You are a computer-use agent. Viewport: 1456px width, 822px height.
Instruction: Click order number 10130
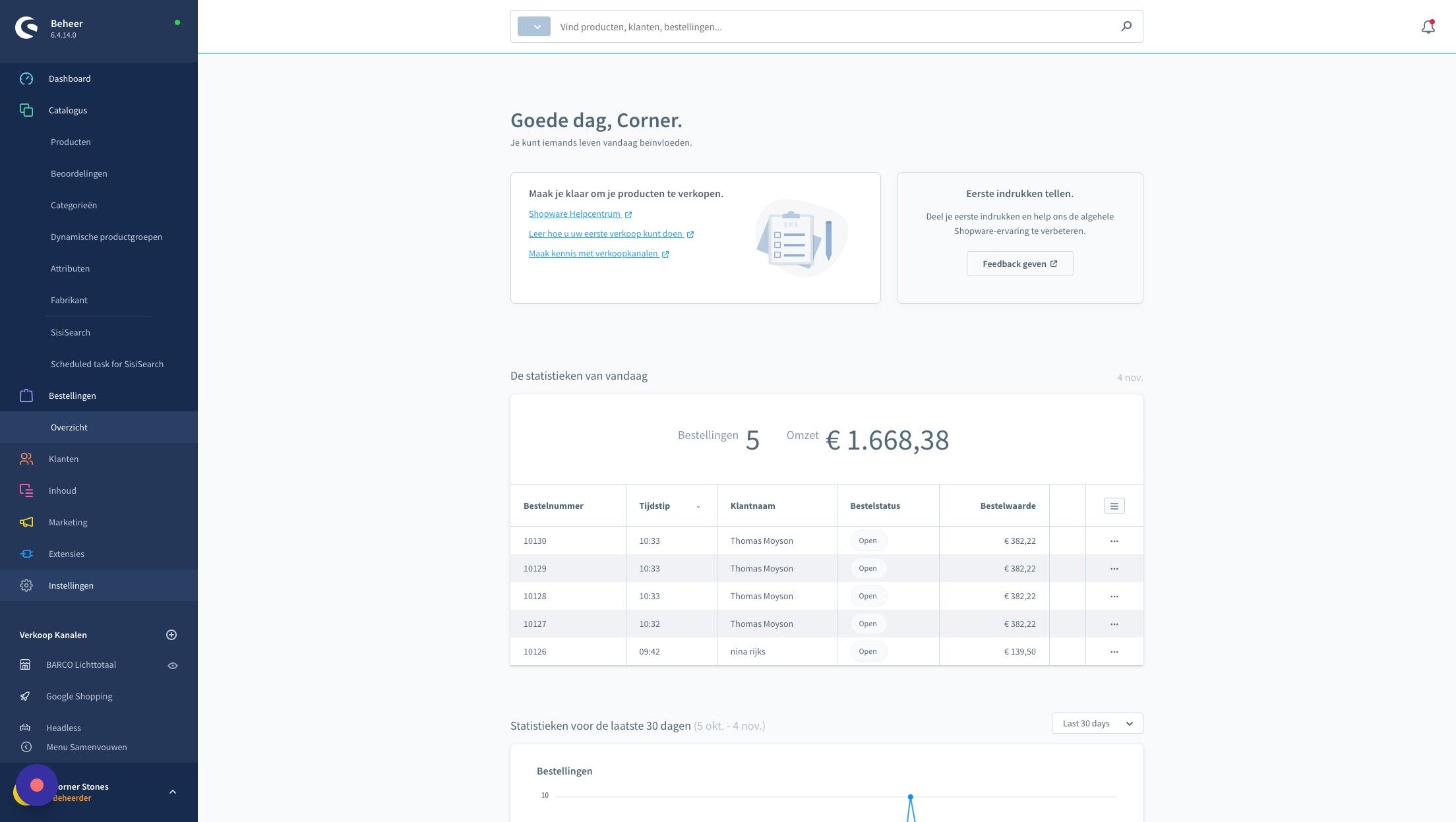point(535,541)
